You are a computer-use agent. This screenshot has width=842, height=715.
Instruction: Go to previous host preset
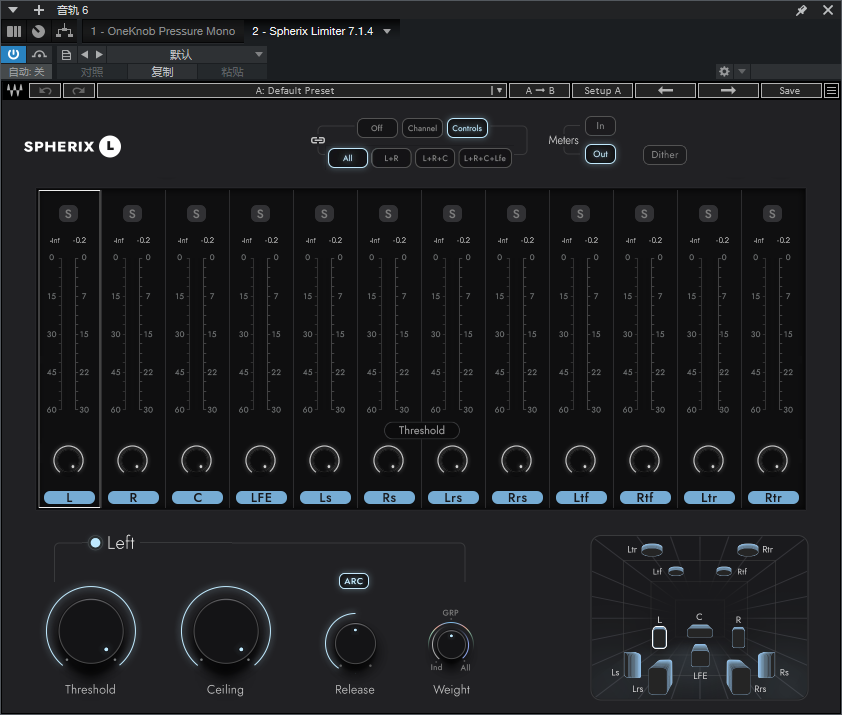click(84, 54)
